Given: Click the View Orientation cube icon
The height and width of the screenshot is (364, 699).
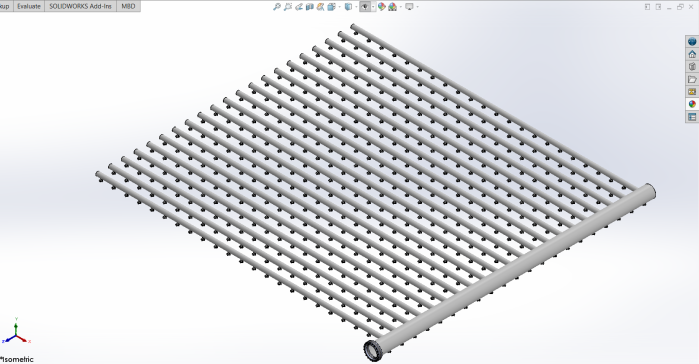Looking at the screenshot, I should pos(331,7).
